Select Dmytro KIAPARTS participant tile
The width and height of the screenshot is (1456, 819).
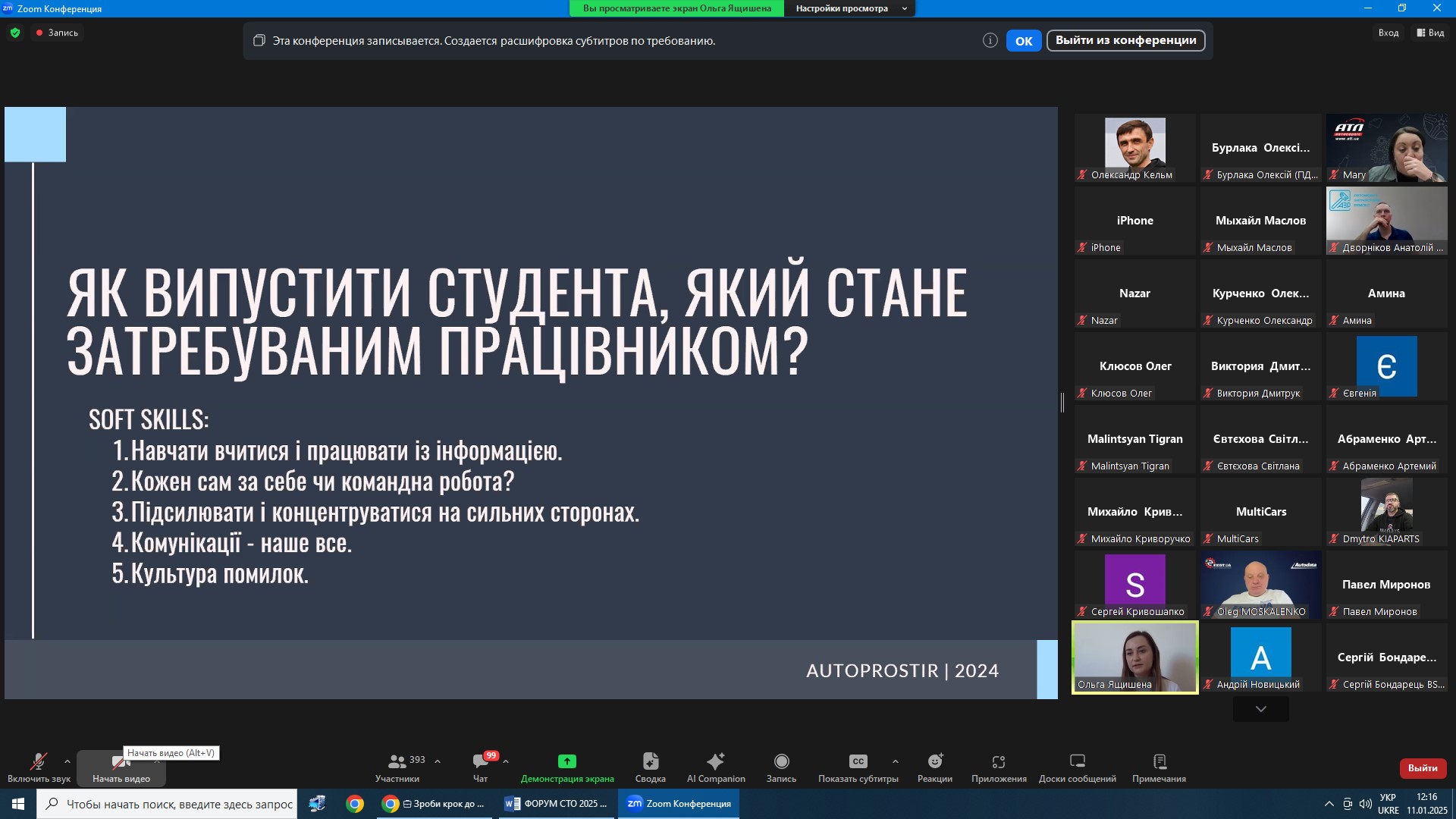(x=1386, y=512)
